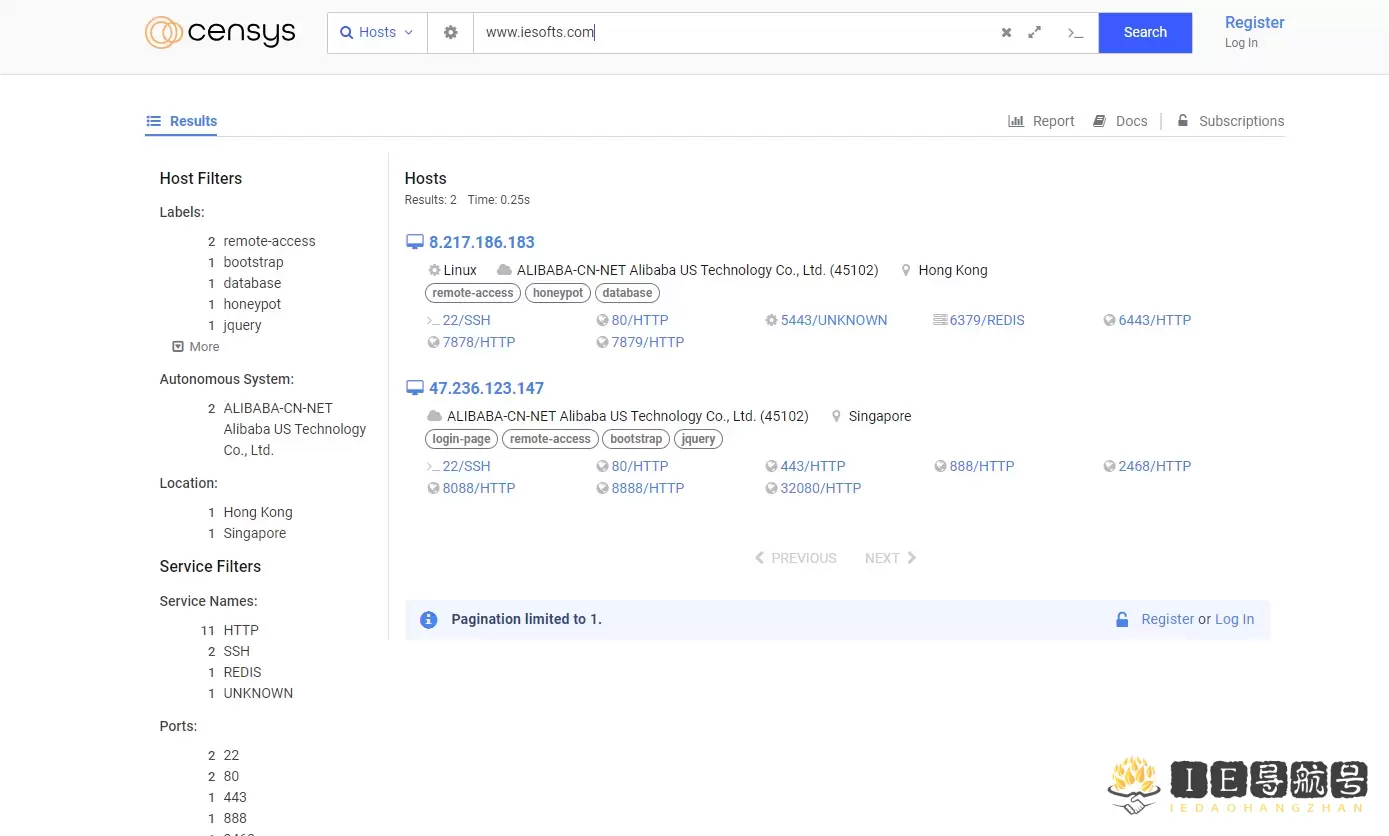Clear the search query with X icon
Screen dimensions: 1389x836
(1006, 33)
